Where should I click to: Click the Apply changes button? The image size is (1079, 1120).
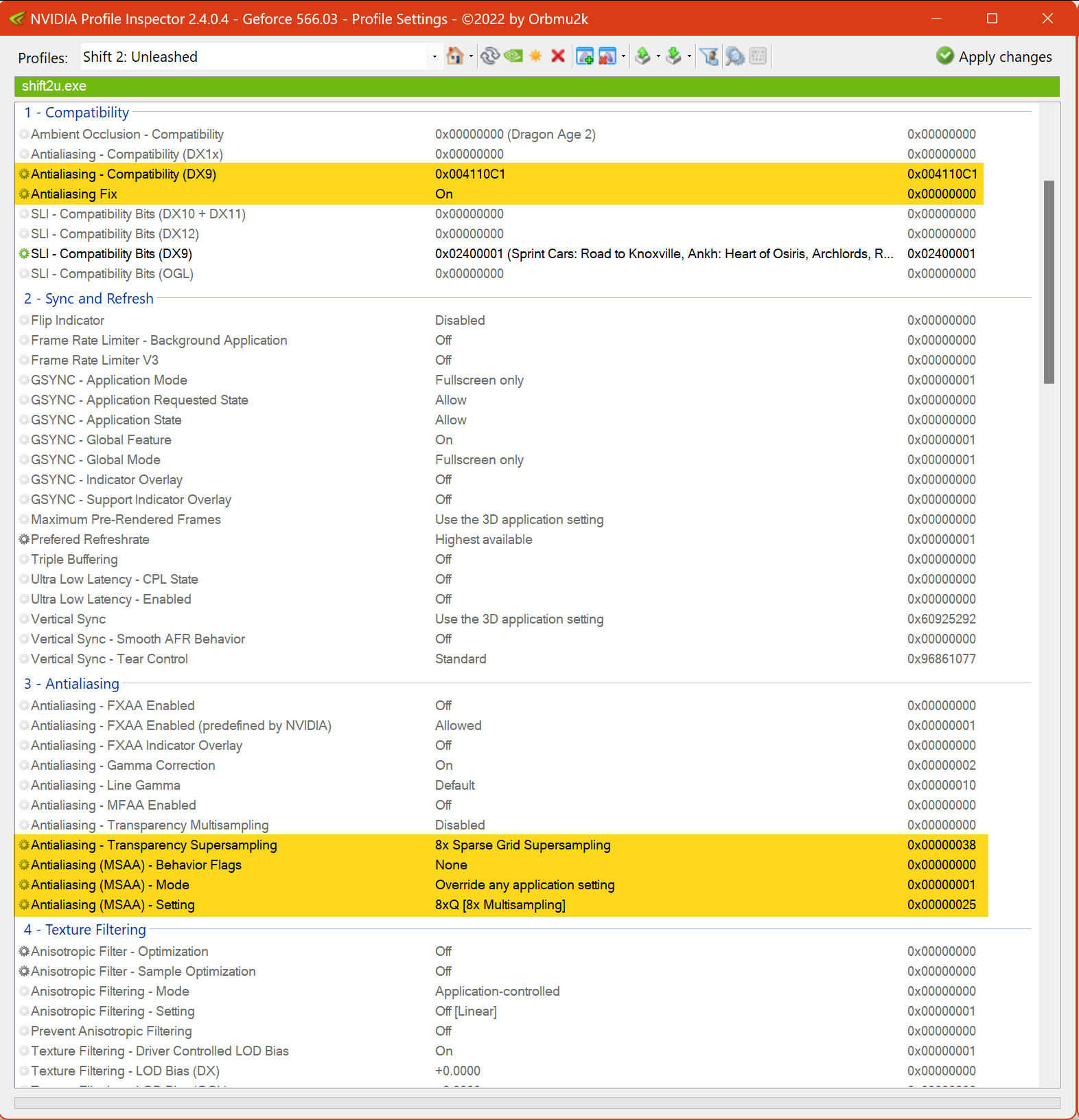point(994,56)
